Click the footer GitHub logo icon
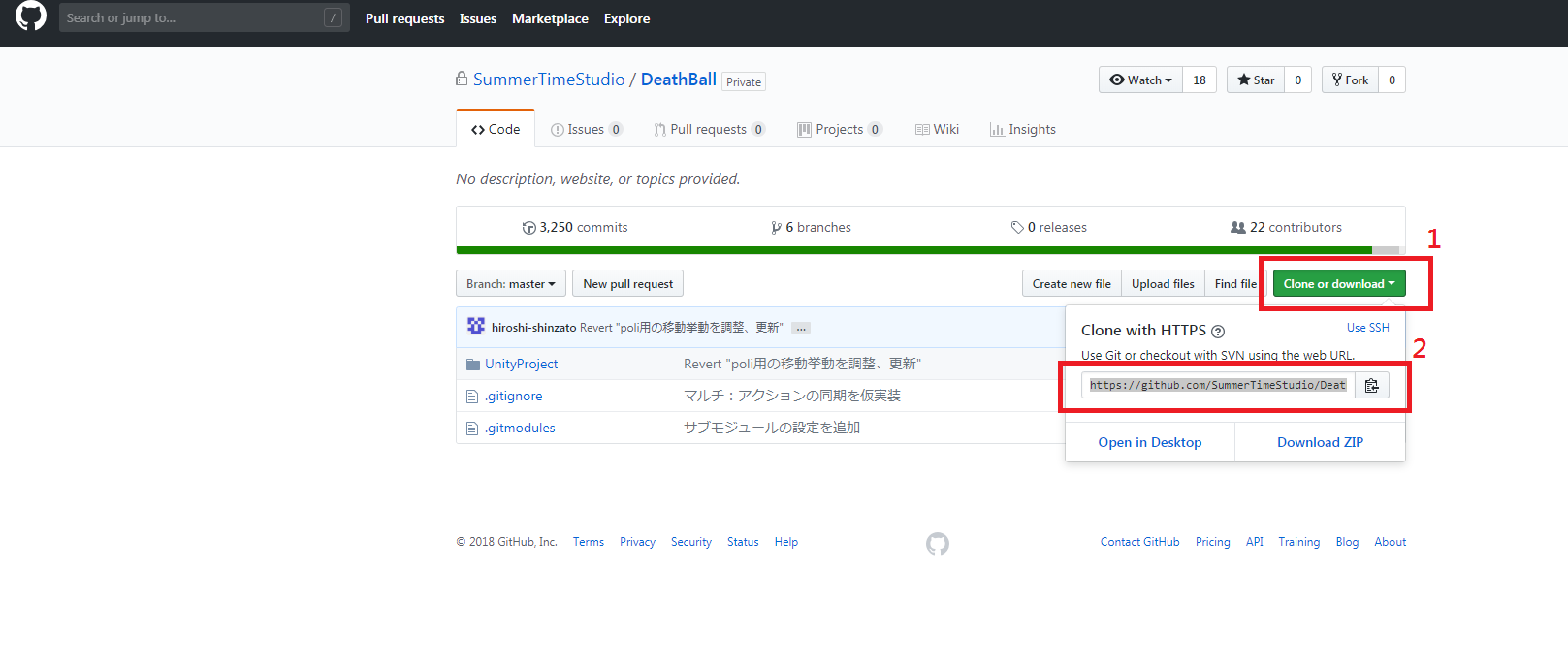This screenshot has height=668, width=1568. [938, 544]
